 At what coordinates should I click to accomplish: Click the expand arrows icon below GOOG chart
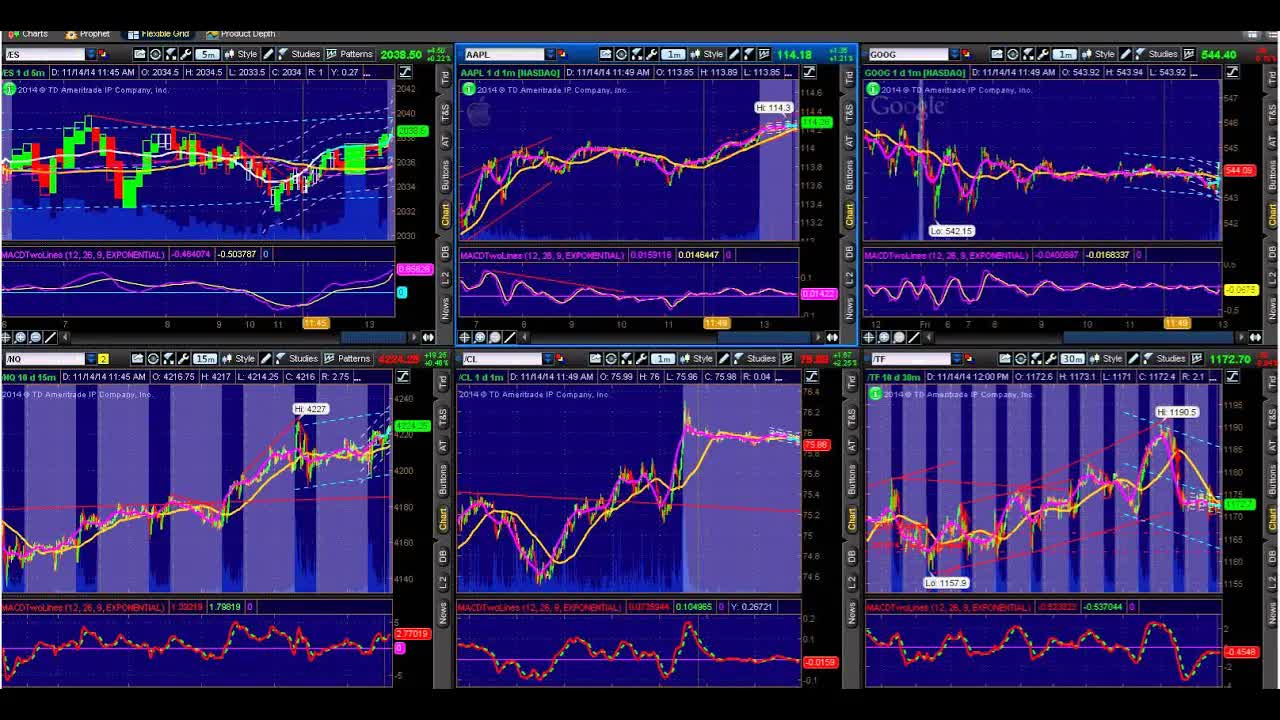coord(1256,337)
